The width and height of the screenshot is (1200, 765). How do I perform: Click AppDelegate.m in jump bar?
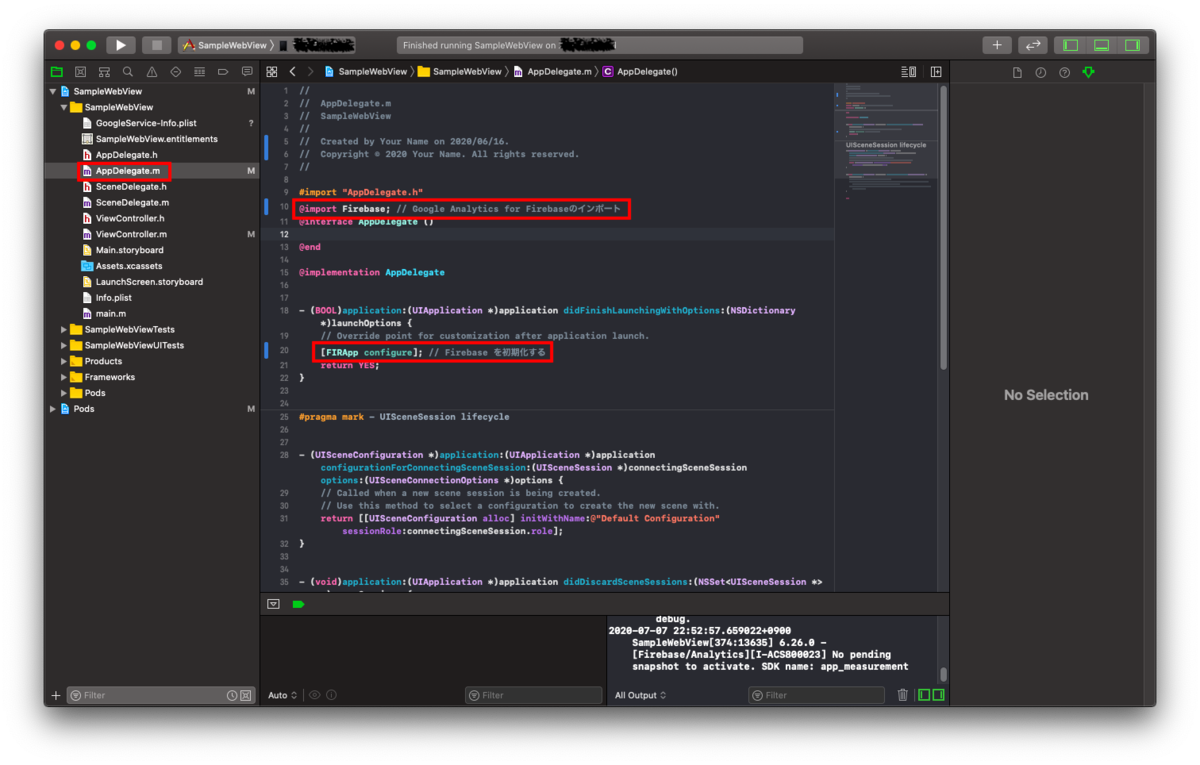click(553, 72)
